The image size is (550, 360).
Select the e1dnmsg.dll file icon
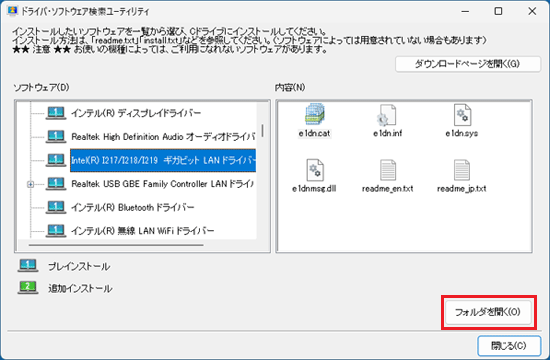pos(315,170)
